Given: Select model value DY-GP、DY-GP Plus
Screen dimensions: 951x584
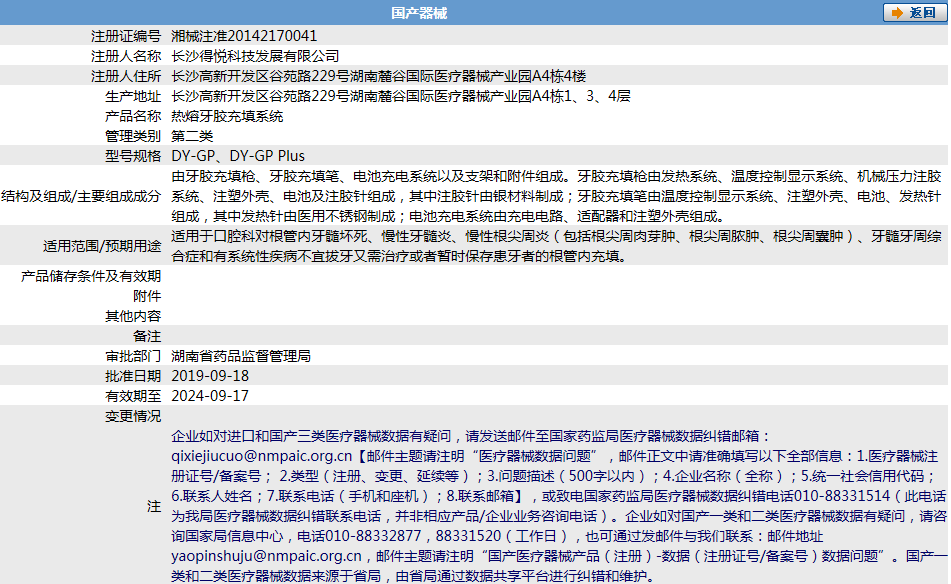Looking at the screenshot, I should (238, 156).
